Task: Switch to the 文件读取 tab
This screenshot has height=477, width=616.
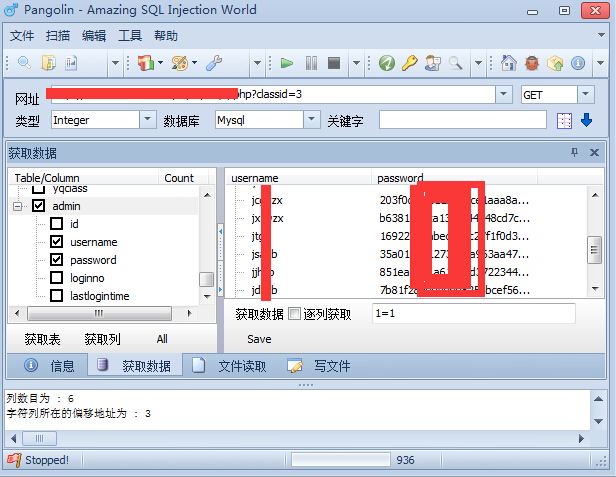Action: click(x=229, y=366)
